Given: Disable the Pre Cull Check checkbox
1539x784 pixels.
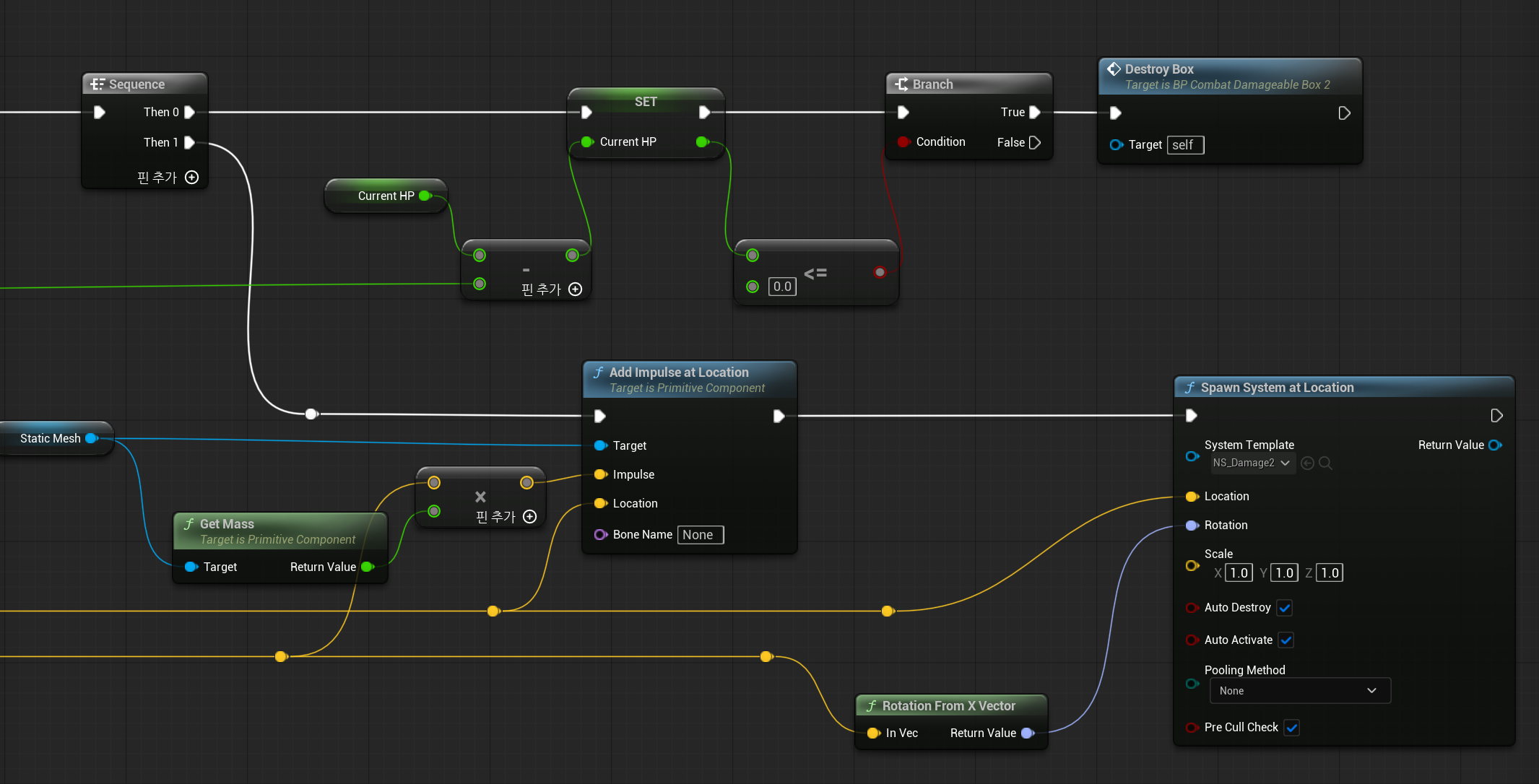Looking at the screenshot, I should click(x=1292, y=728).
